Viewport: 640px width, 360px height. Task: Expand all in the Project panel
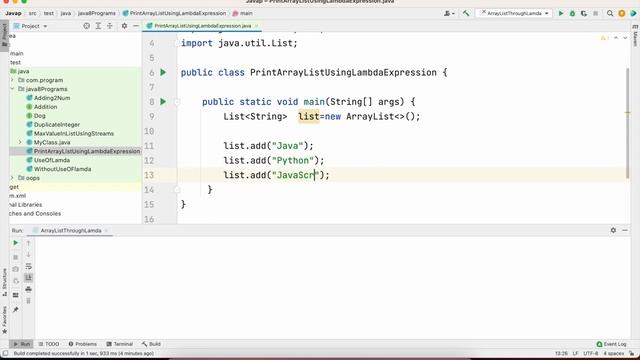[98, 26]
